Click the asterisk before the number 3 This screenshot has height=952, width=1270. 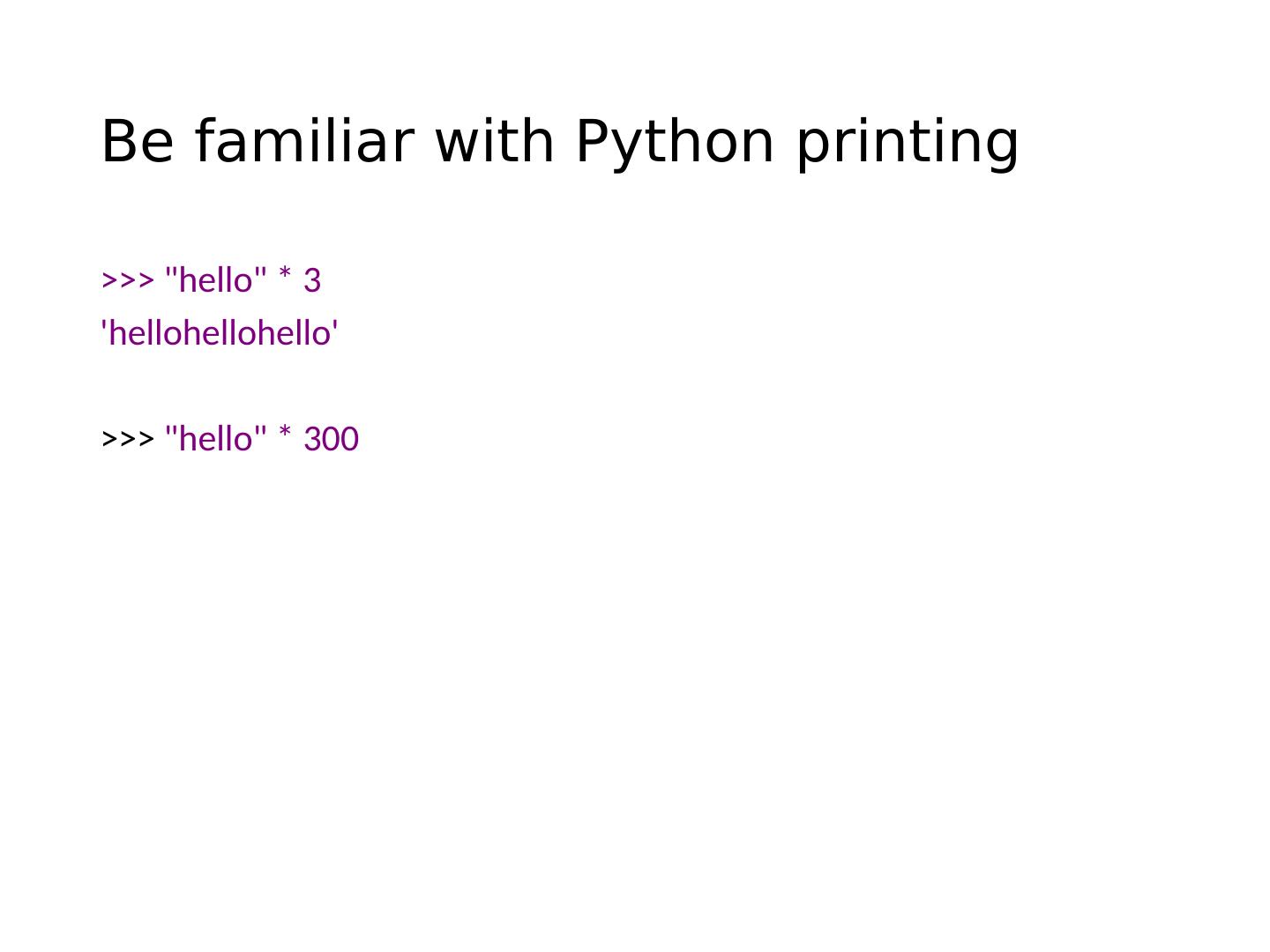click(x=284, y=279)
